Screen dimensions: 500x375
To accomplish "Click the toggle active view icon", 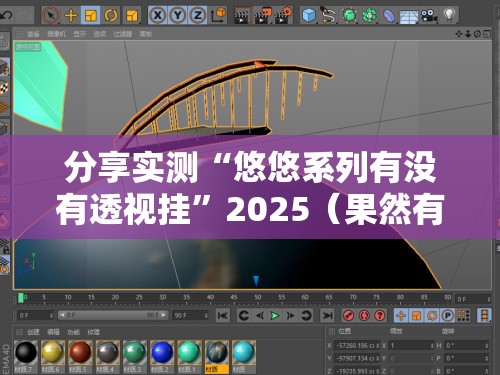I will click(487, 34).
